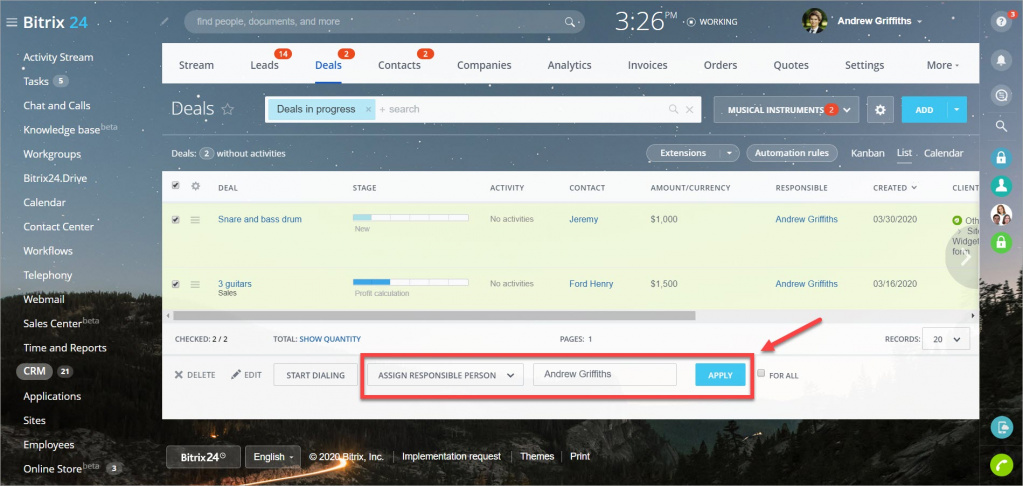Click the pencil edit icon beside search
1023x486 pixels.
164,22
